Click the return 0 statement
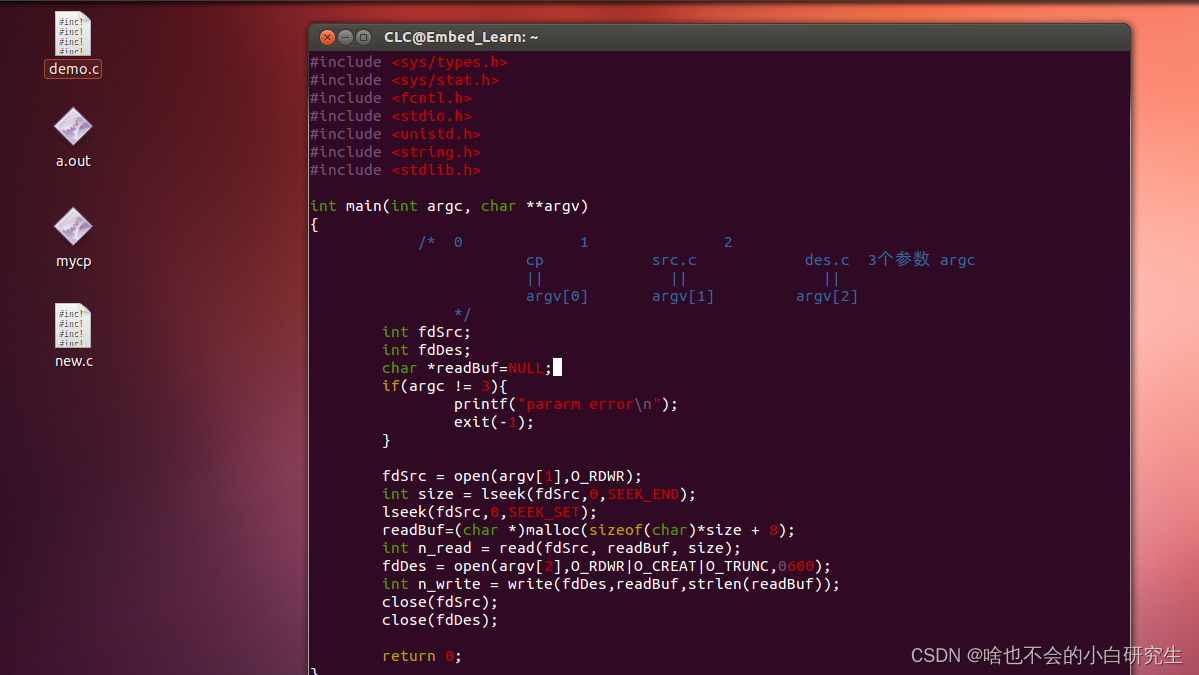The width and height of the screenshot is (1199, 675). 420,655
